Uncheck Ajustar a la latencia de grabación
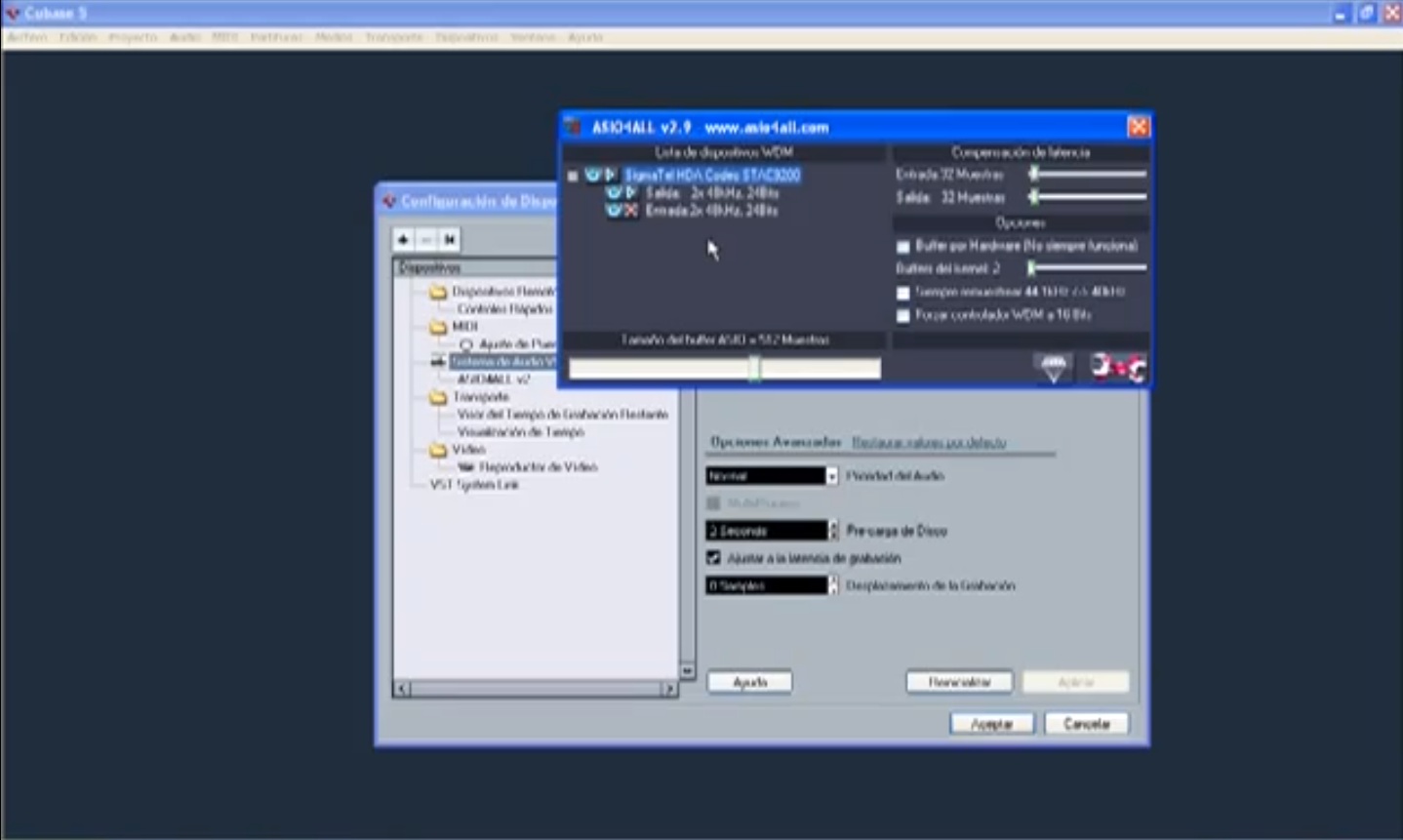The height and width of the screenshot is (840, 1403). [713, 558]
